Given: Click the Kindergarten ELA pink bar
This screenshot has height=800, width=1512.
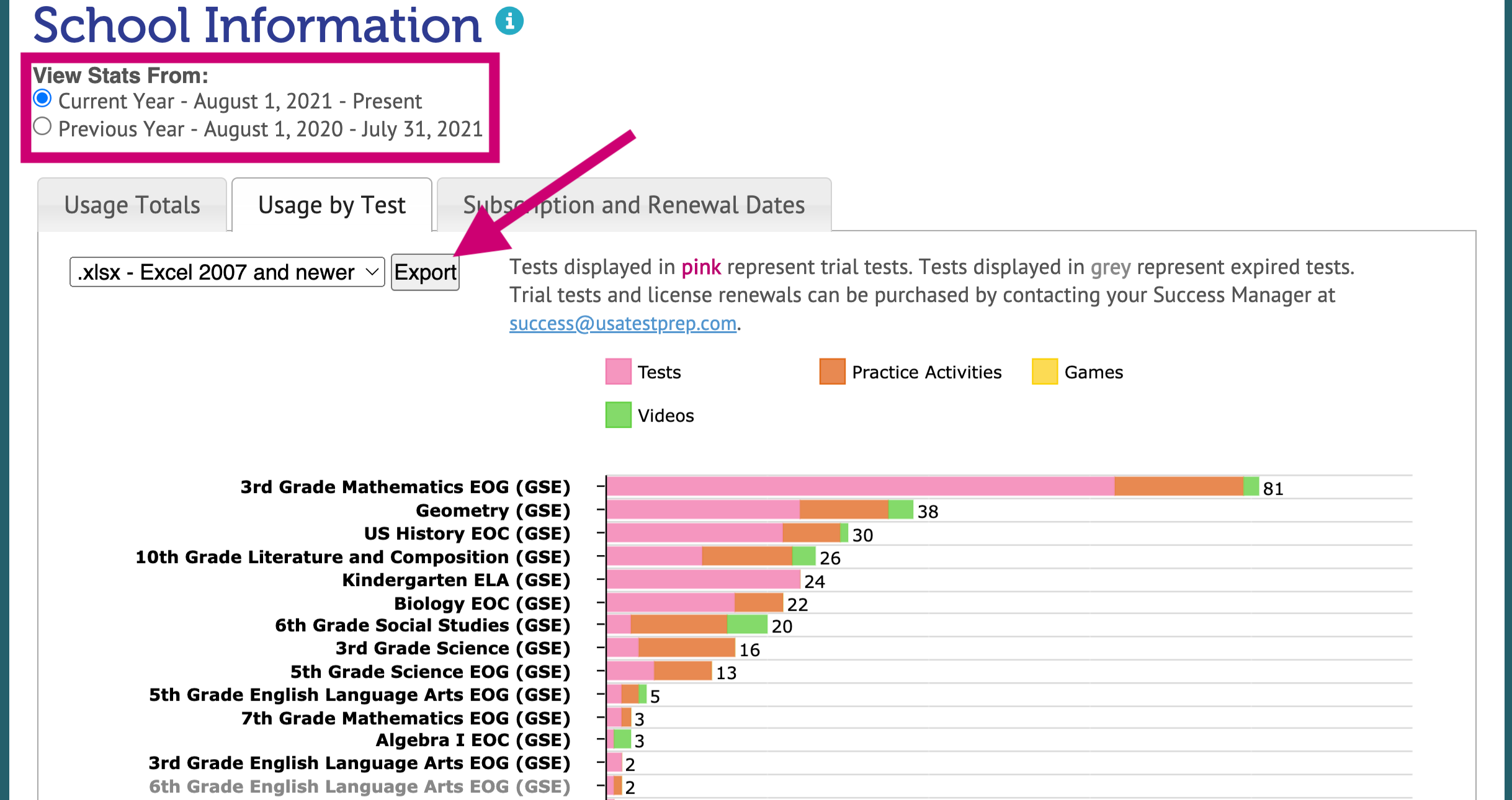Looking at the screenshot, I should 703,580.
